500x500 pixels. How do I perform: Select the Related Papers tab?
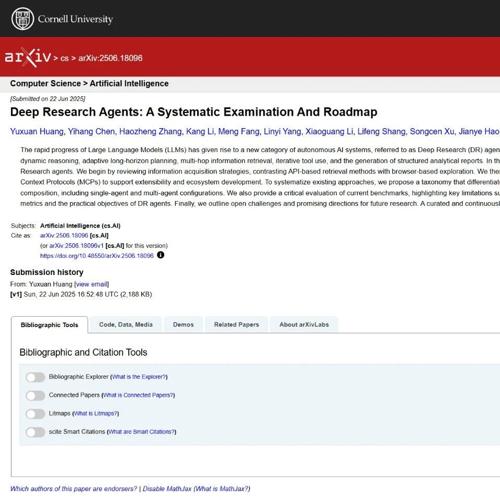[236, 324]
